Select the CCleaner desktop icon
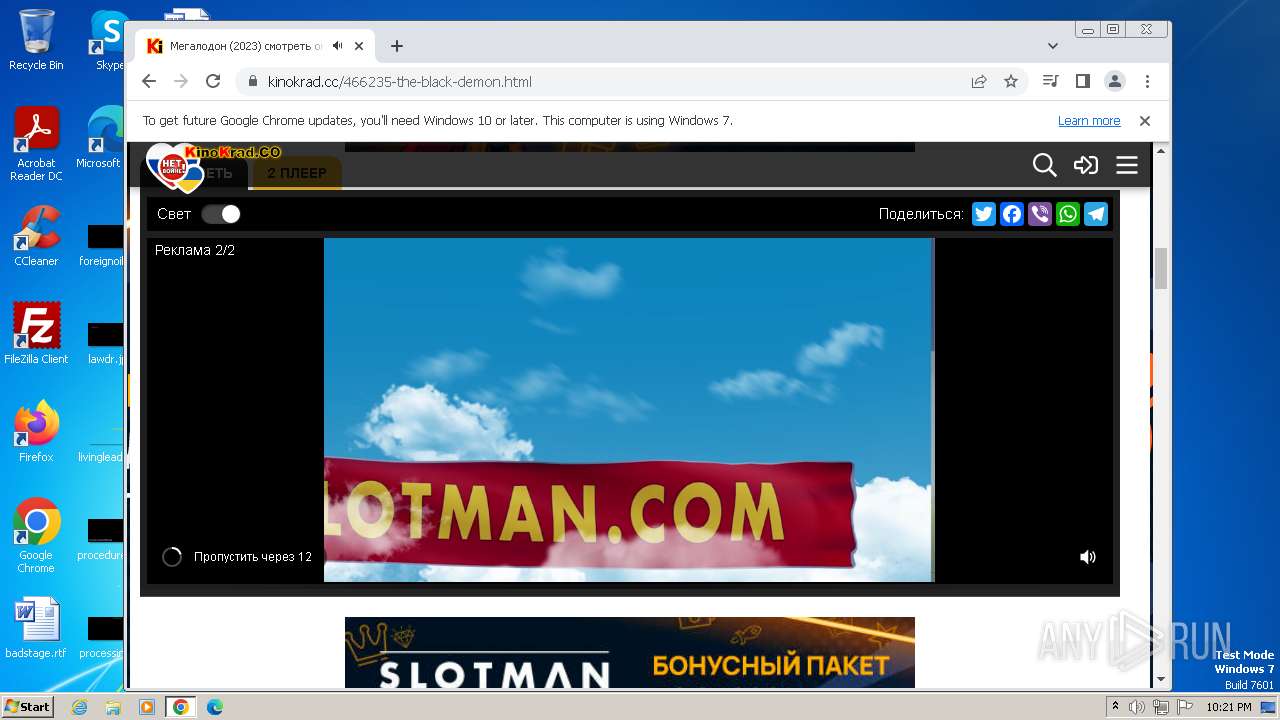This screenshot has width=1280, height=720. tap(36, 237)
